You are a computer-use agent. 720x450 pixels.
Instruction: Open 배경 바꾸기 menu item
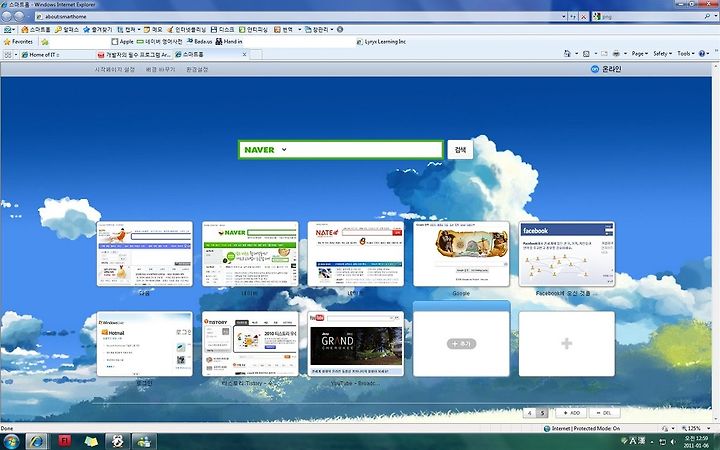(x=160, y=69)
